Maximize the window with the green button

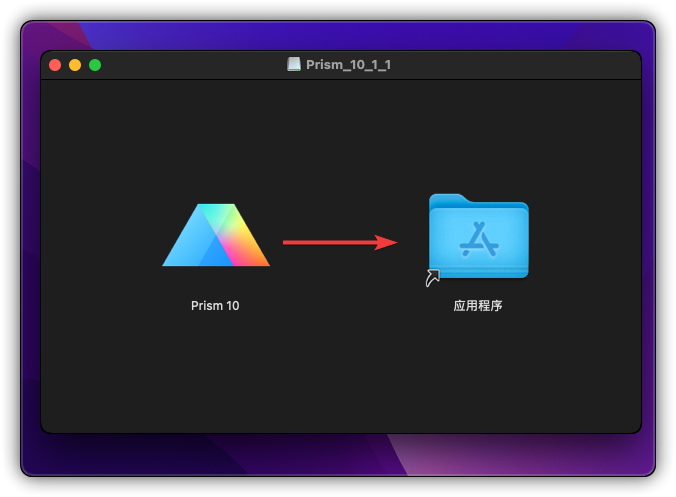[x=95, y=65]
